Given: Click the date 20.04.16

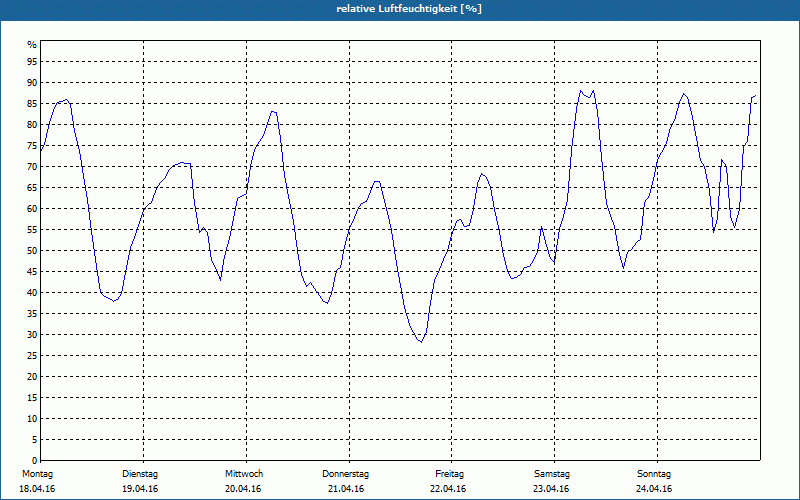Looking at the screenshot, I should [243, 489].
